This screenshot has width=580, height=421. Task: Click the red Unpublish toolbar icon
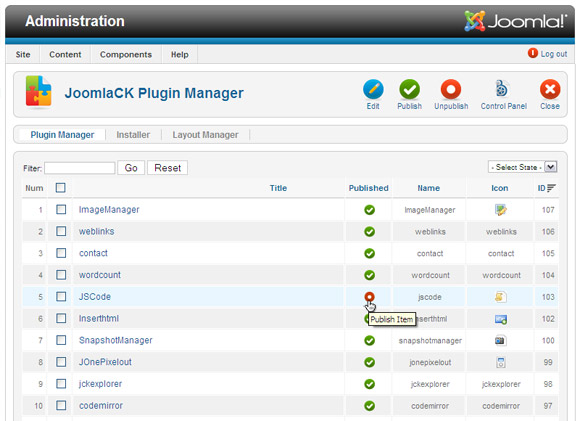(451, 89)
